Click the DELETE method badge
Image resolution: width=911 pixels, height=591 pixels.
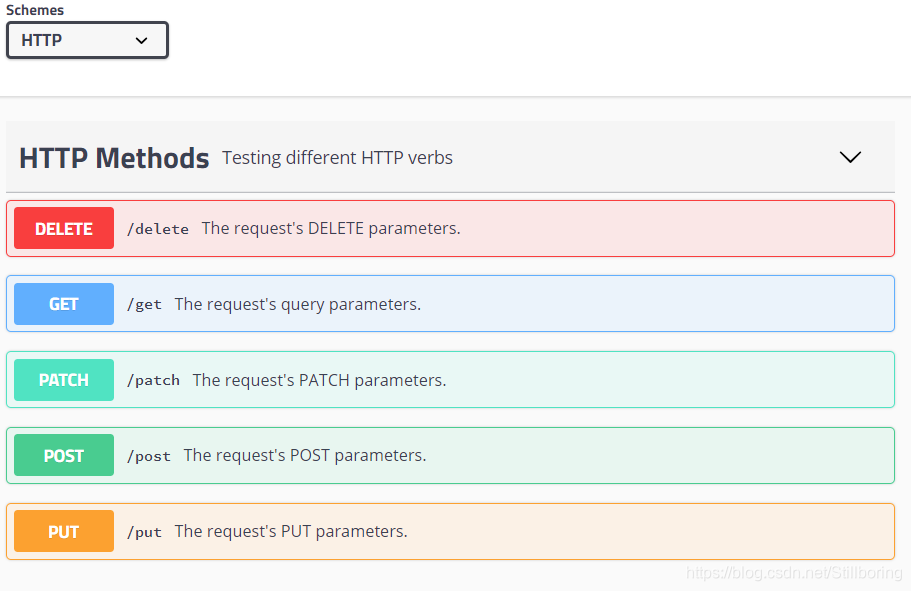[x=63, y=228]
